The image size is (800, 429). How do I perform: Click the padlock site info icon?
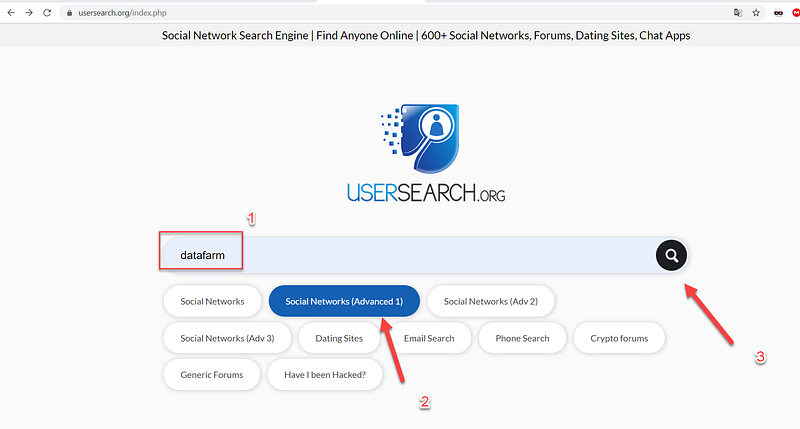pos(69,13)
